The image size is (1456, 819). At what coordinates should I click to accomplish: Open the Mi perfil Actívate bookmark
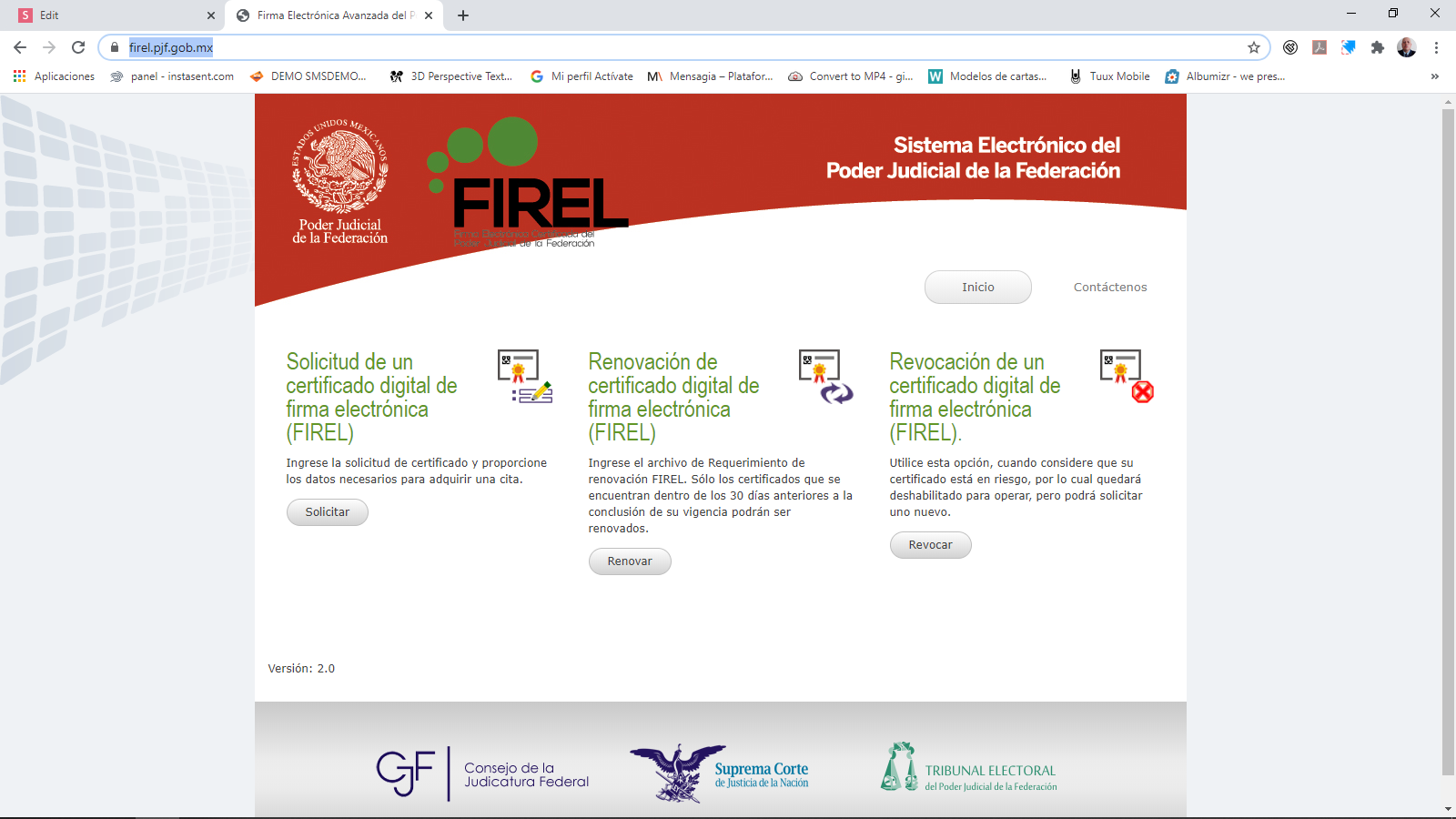click(581, 76)
